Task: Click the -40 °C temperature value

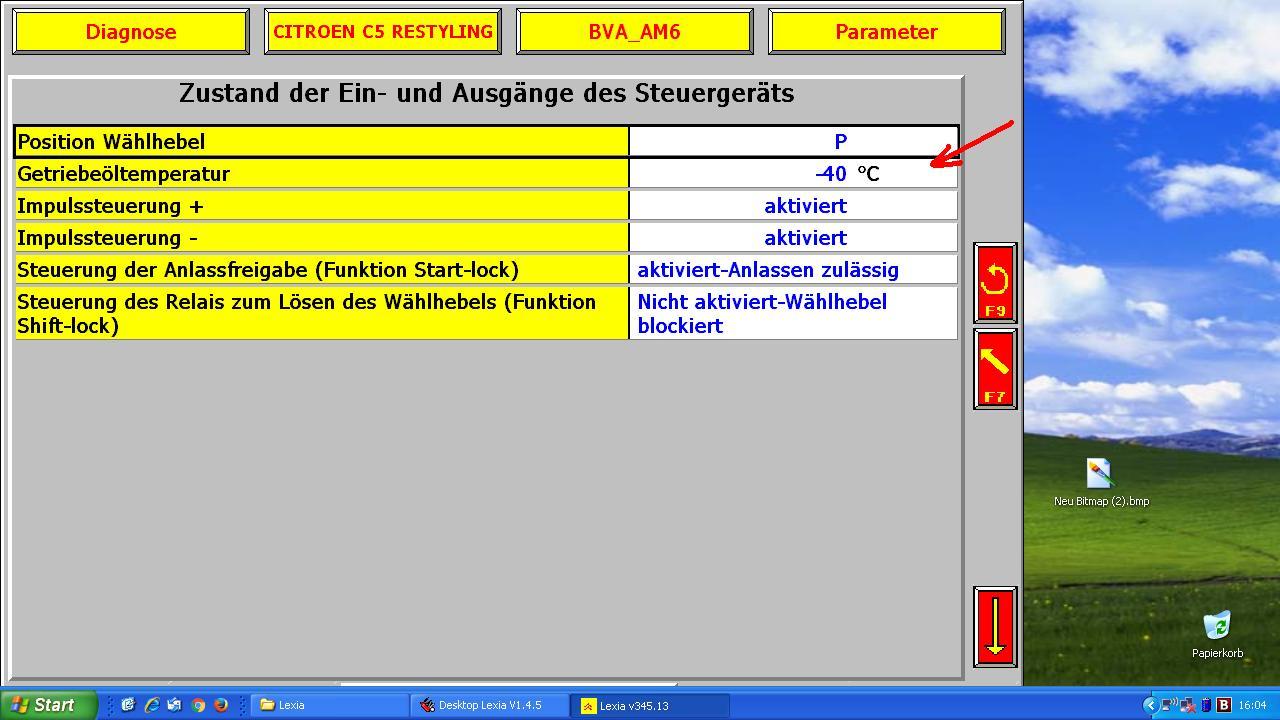Action: point(794,174)
